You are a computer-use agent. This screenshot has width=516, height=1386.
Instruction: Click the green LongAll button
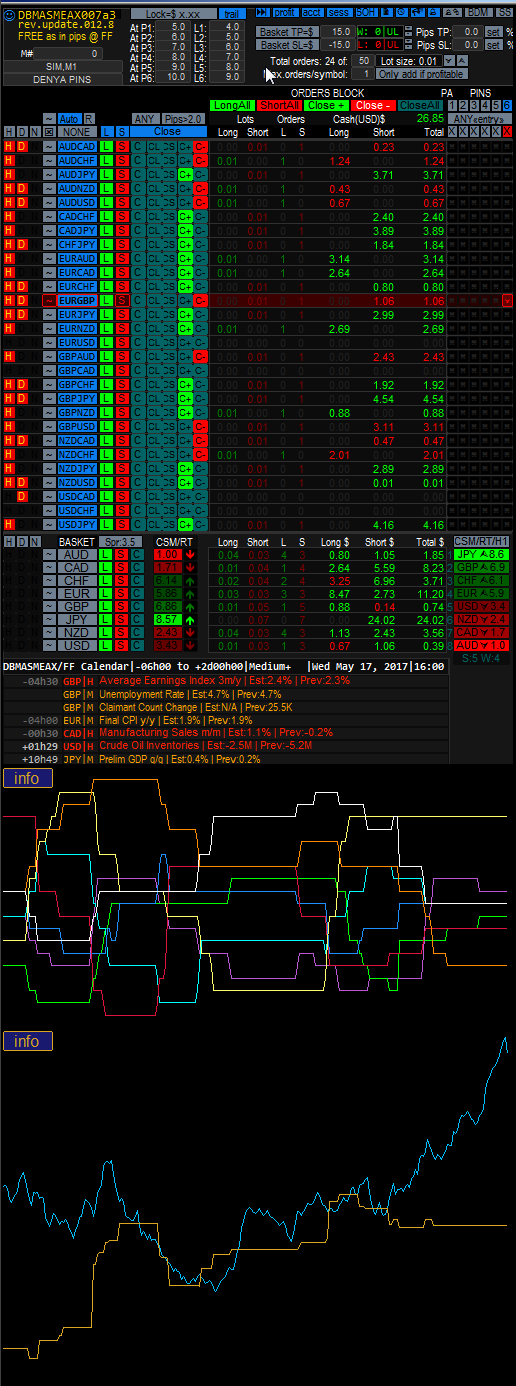coord(232,105)
